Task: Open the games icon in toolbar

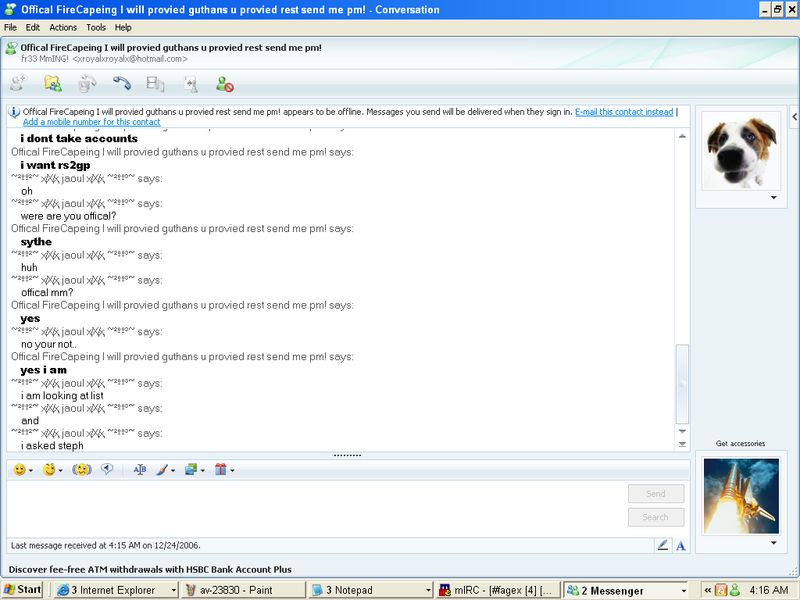Action: pos(190,84)
